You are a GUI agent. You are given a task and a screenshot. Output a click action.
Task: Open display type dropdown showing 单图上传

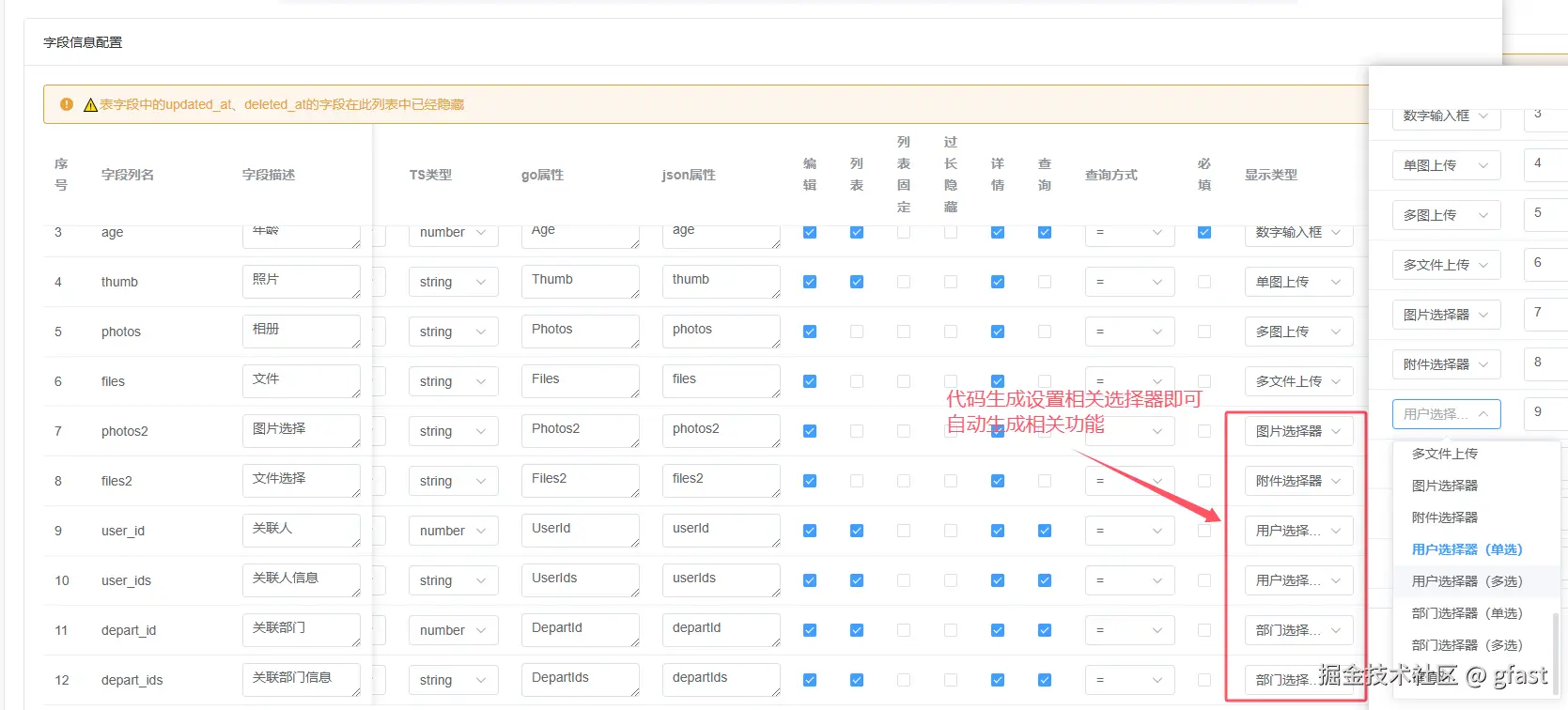[x=1298, y=282]
